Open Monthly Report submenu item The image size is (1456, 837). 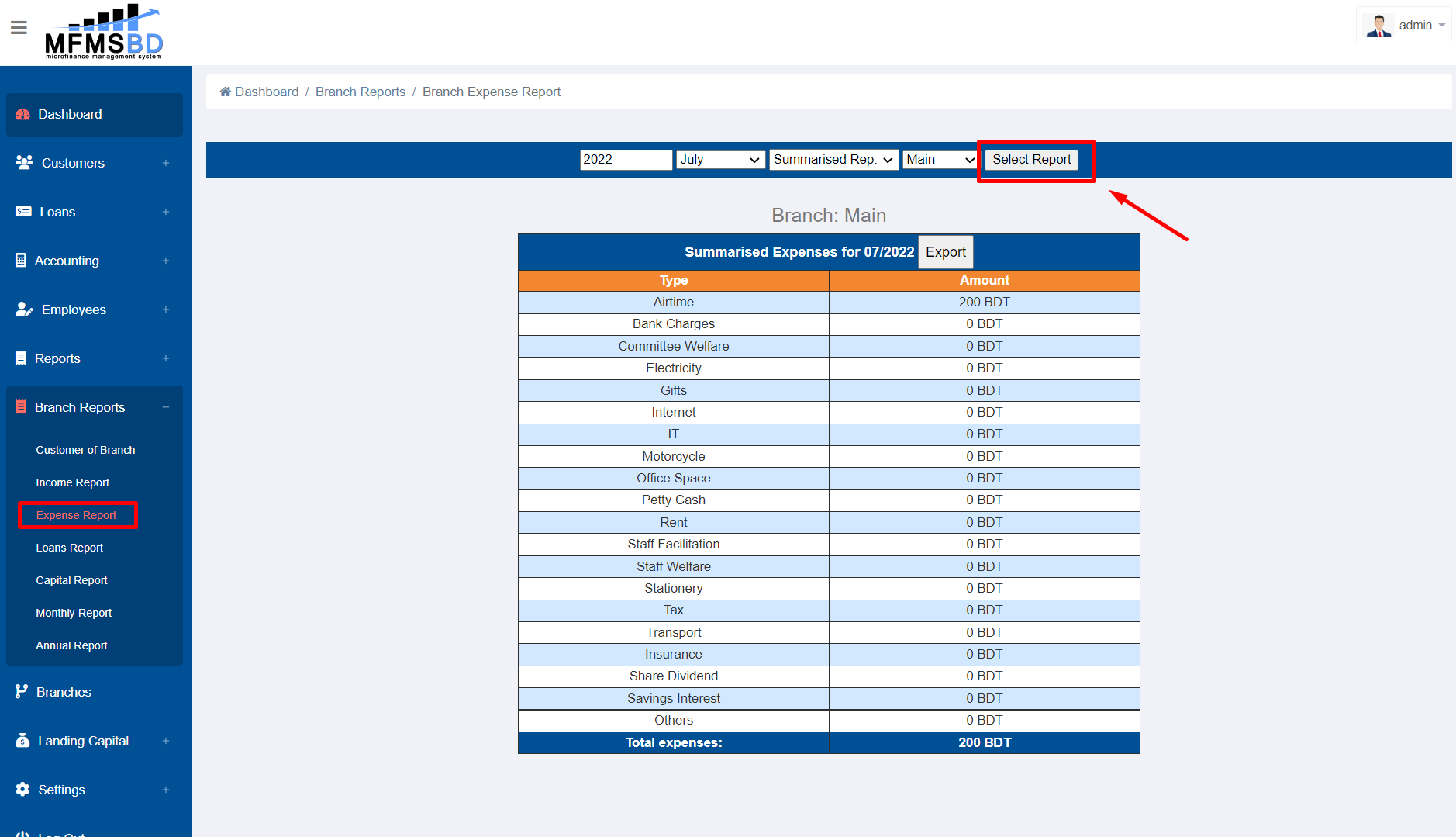[74, 613]
